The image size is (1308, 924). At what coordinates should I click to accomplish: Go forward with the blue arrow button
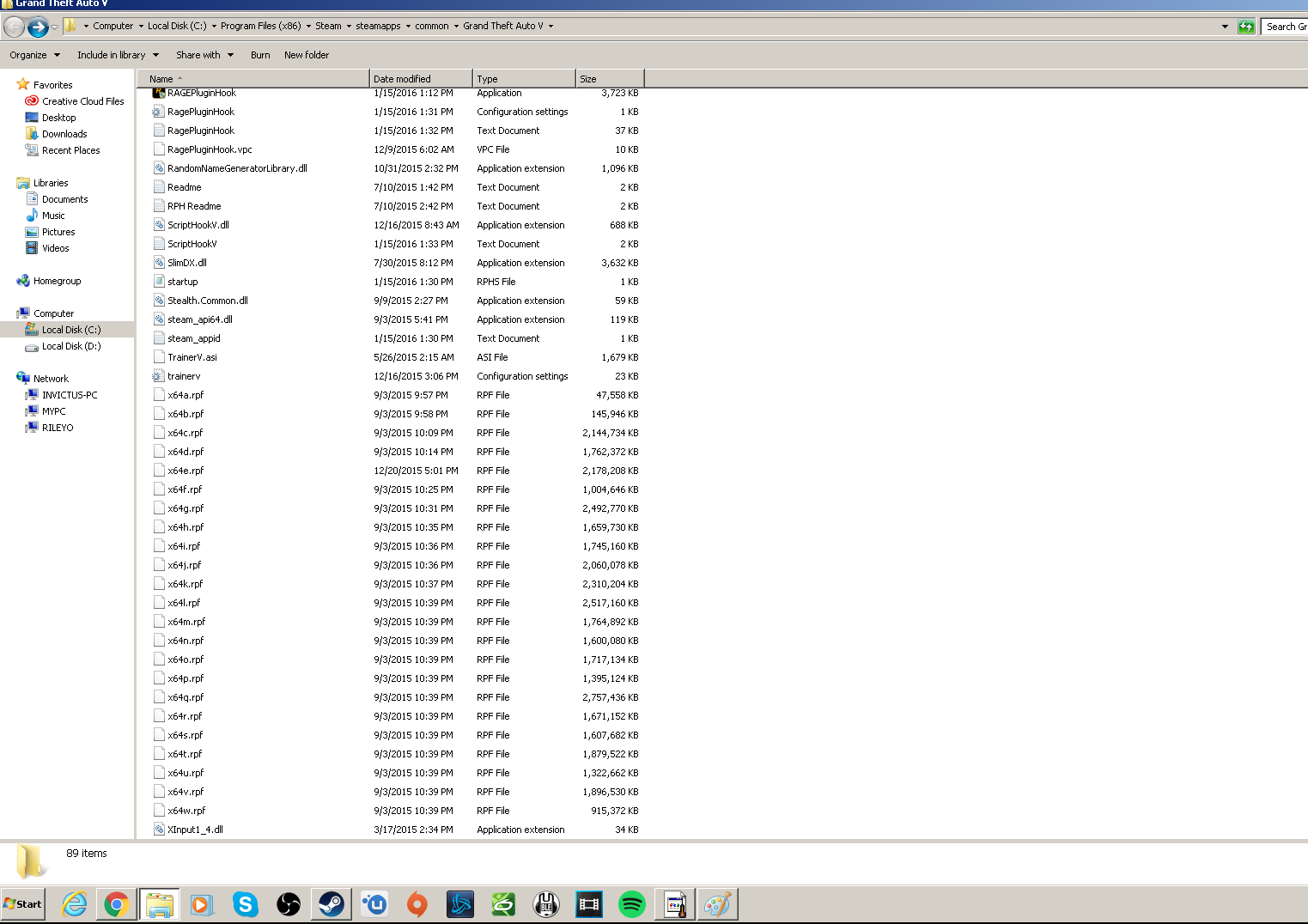point(38,27)
